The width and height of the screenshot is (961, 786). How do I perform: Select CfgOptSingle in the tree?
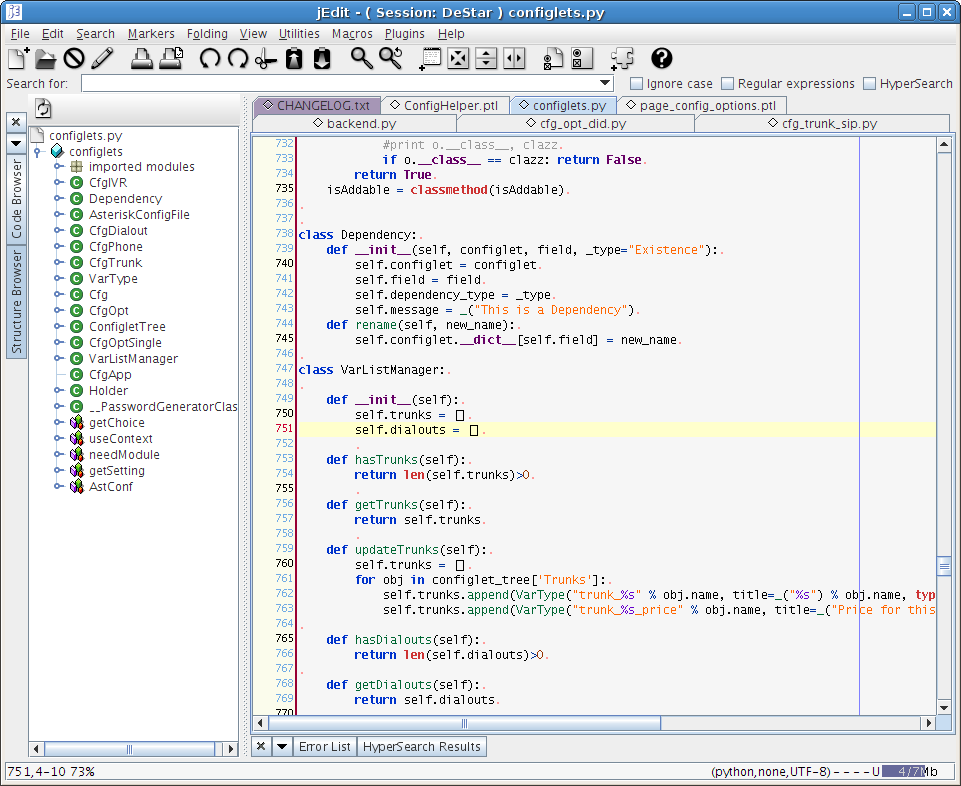125,342
